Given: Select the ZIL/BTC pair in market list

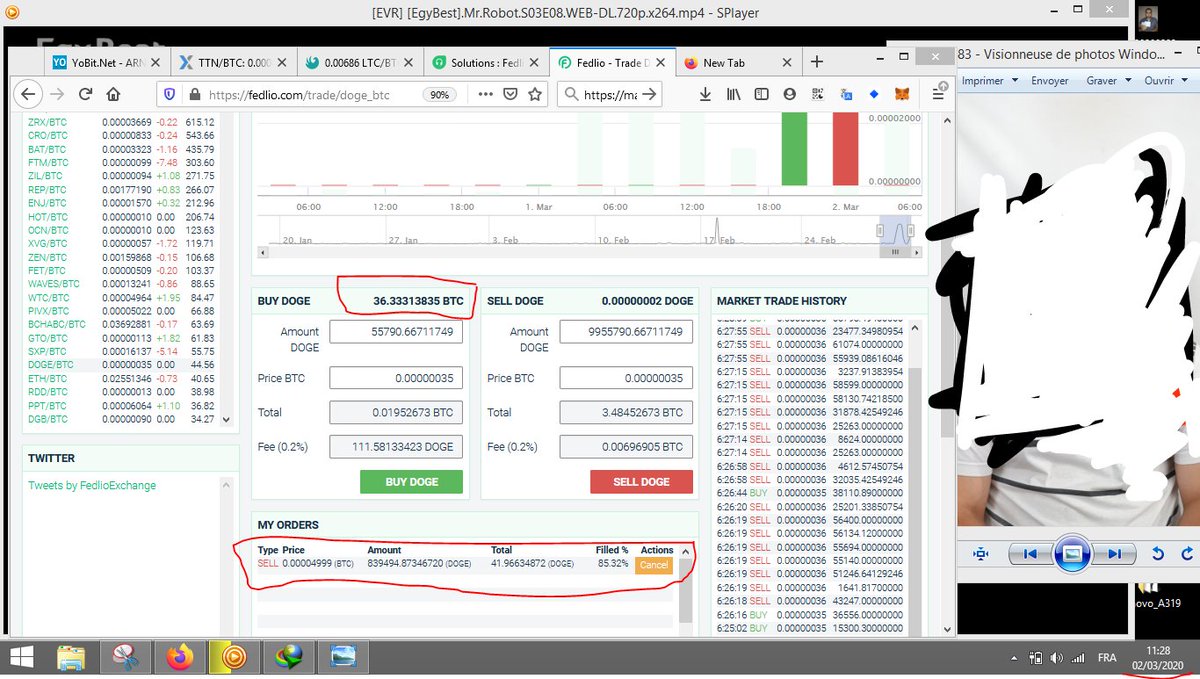Looking at the screenshot, I should [121, 175].
